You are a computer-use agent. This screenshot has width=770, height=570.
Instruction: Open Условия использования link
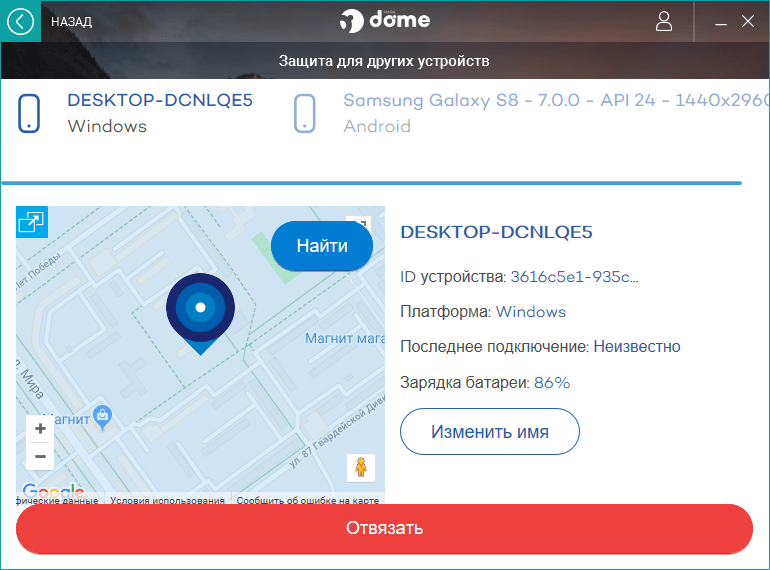pos(167,500)
